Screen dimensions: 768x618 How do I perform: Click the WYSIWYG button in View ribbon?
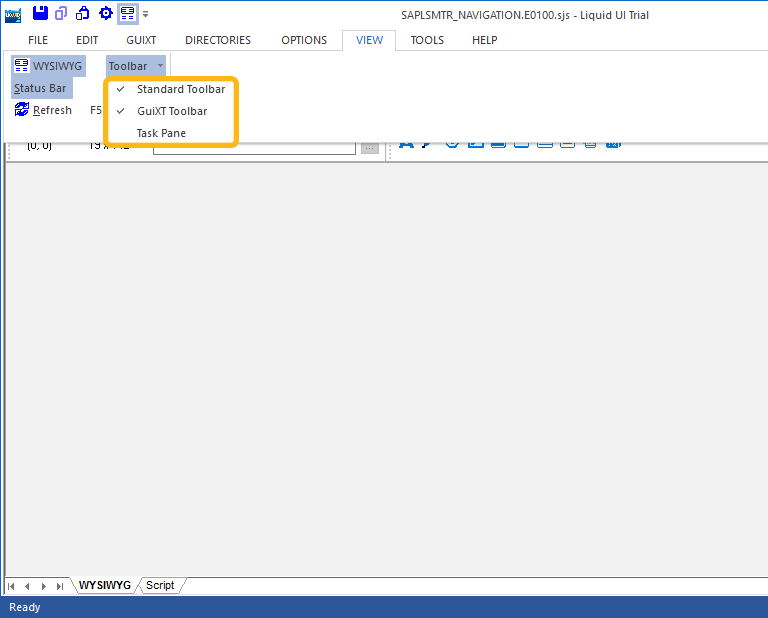pos(48,66)
